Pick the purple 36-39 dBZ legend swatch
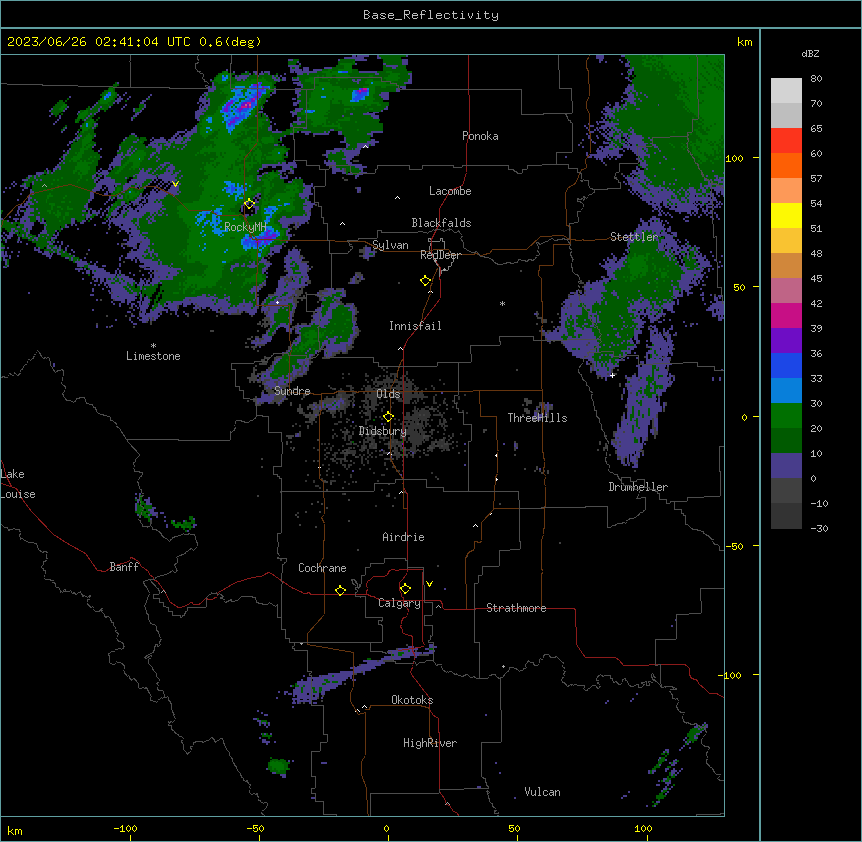Screen dimensions: 862x842 pyautogui.click(x=786, y=341)
